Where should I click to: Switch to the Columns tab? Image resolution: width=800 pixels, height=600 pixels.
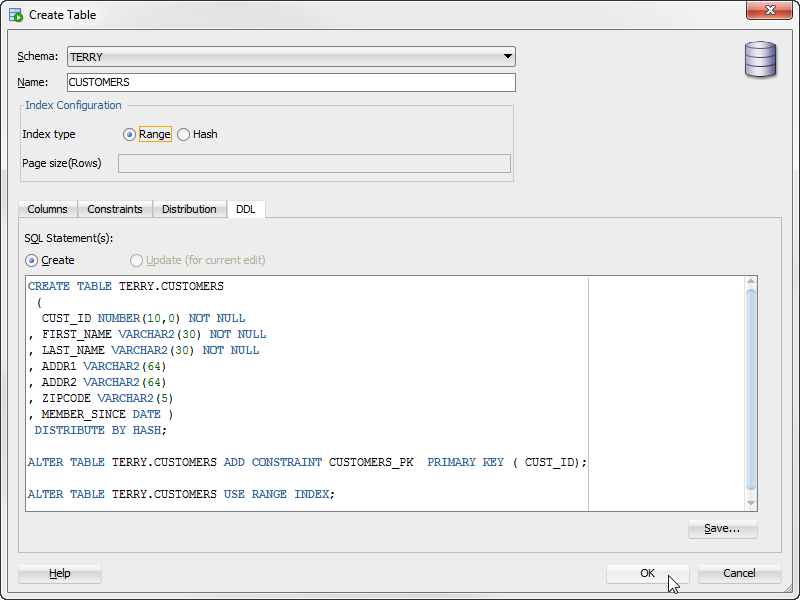tap(47, 209)
